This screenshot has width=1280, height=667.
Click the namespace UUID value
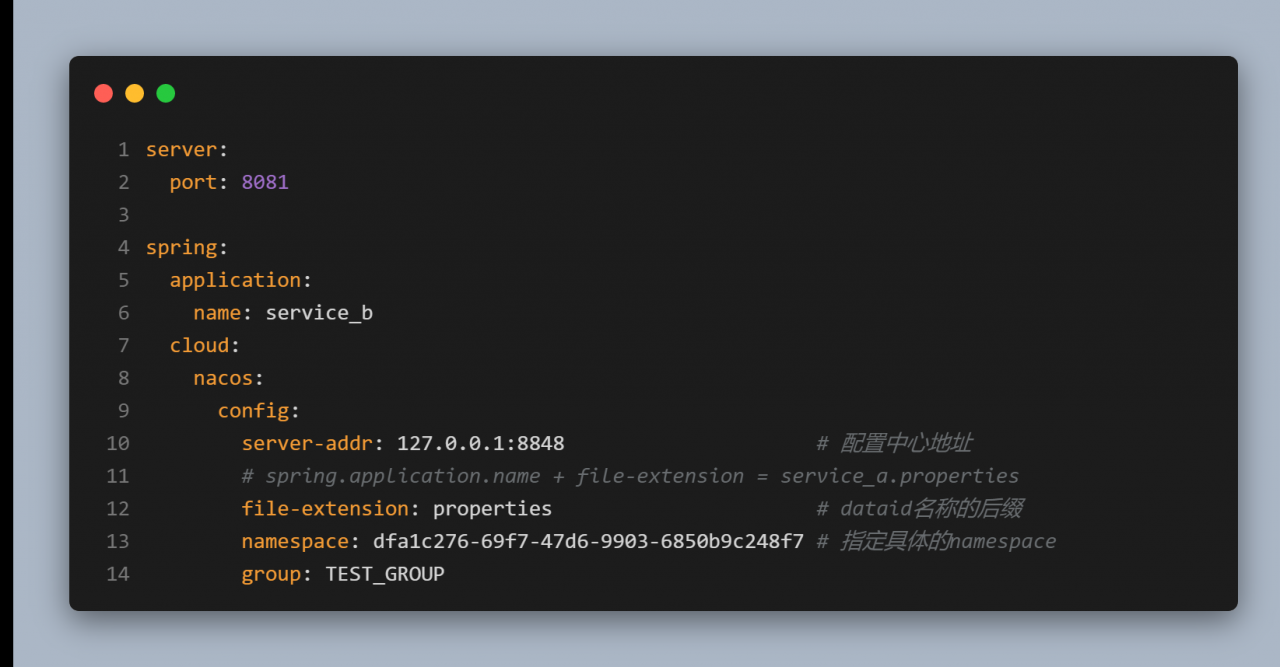[588, 541]
